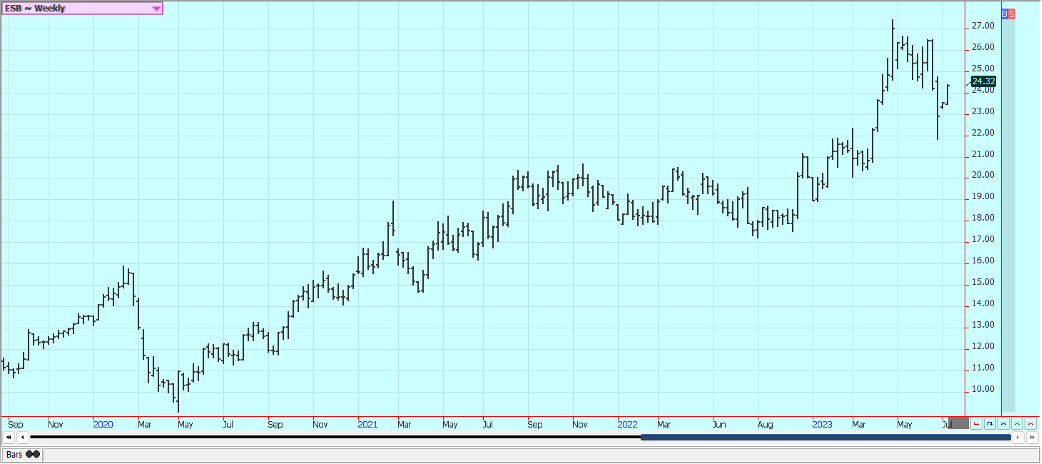Click the 16.00 price axis label
1042x464 pixels.
coord(983,261)
